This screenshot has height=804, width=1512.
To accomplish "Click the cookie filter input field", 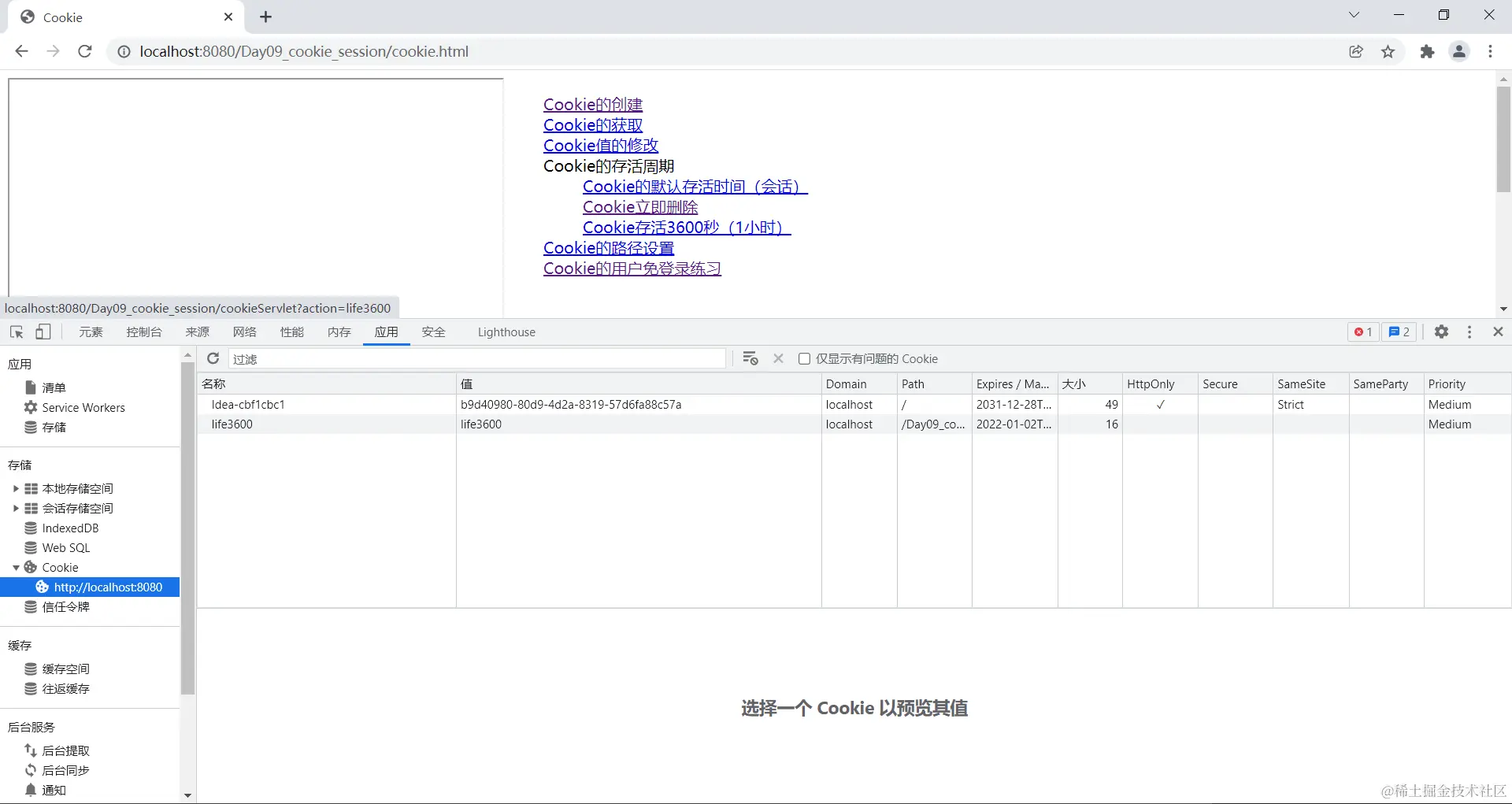I will [476, 359].
